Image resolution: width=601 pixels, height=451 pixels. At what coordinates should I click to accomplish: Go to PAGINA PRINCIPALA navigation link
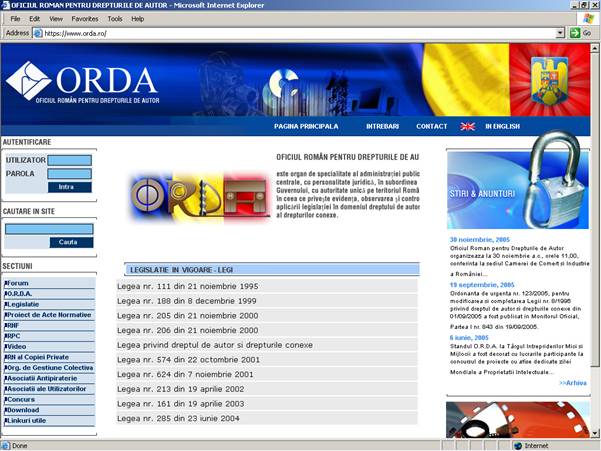306,127
